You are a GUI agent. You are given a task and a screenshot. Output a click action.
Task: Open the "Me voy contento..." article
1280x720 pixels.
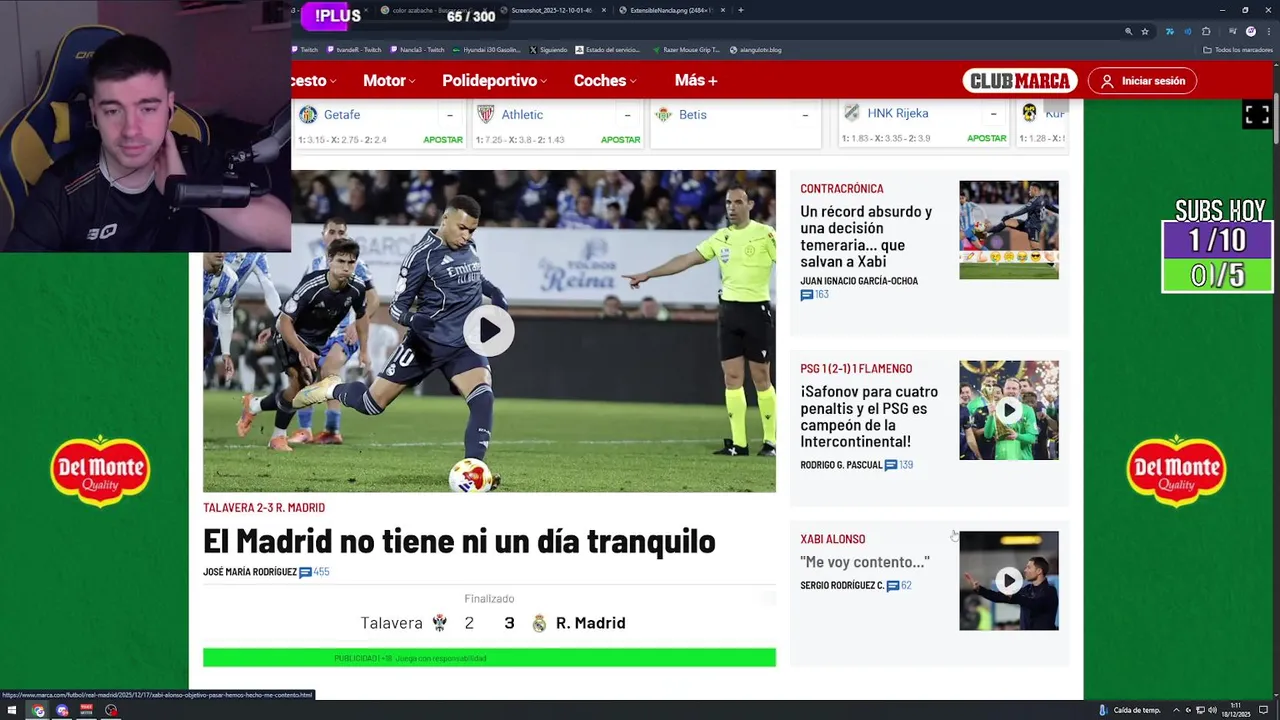[865, 562]
